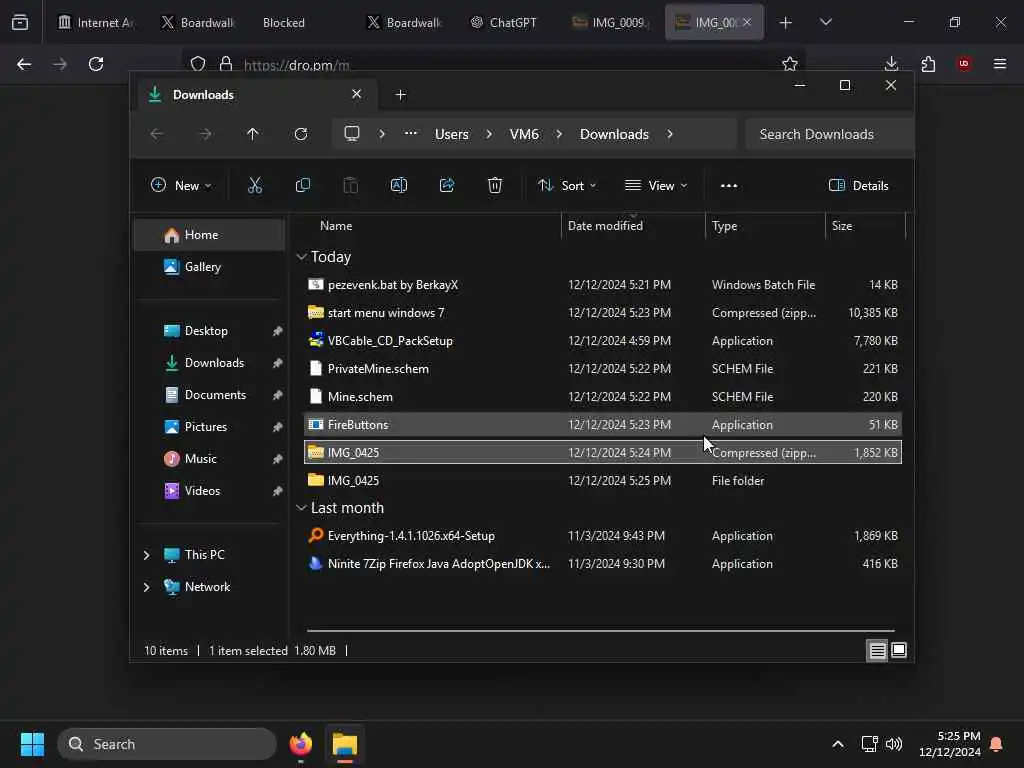This screenshot has width=1024, height=768.
Task: Switch to large thumbnails view icon in status bar
Action: point(899,650)
